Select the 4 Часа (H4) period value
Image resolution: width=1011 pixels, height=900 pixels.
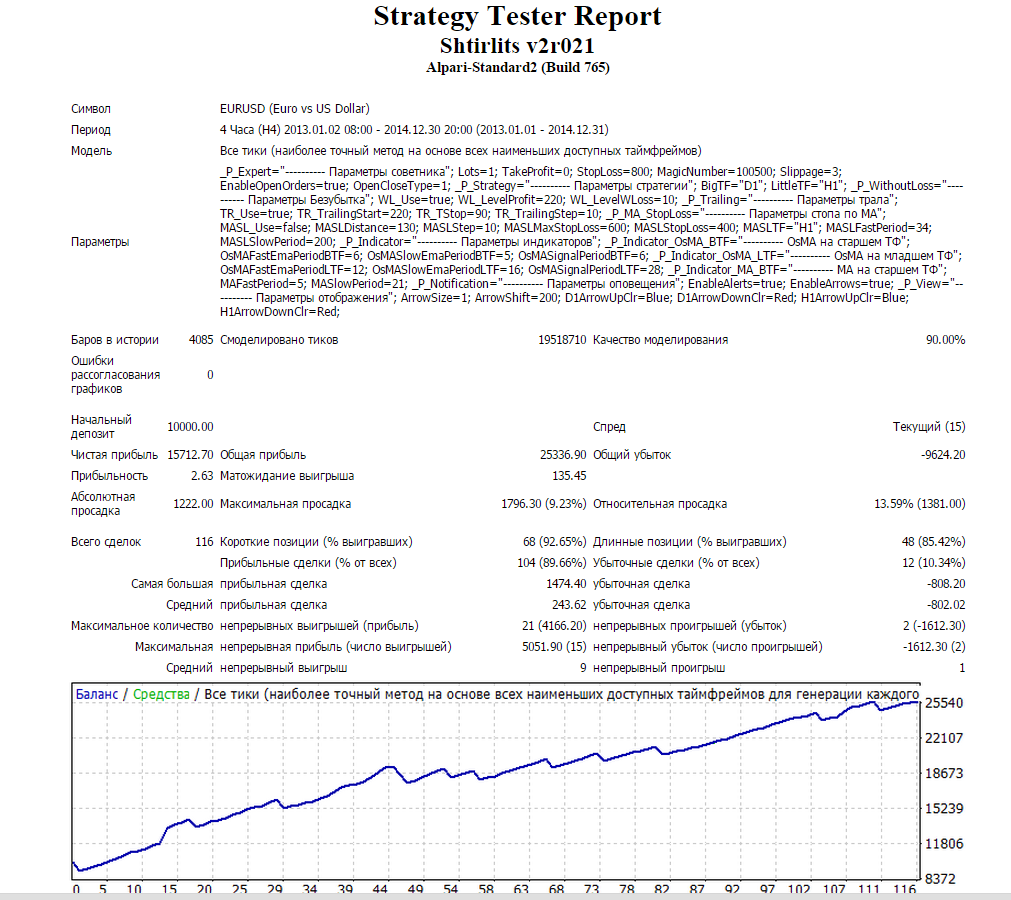click(414, 130)
